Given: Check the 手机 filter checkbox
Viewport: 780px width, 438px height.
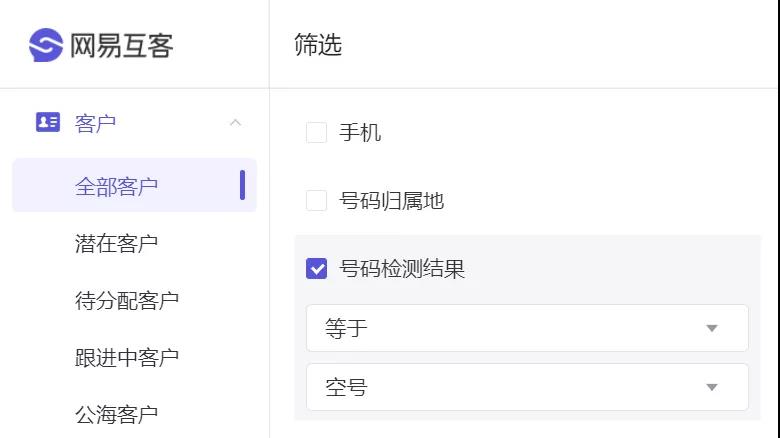Looking at the screenshot, I should [316, 132].
